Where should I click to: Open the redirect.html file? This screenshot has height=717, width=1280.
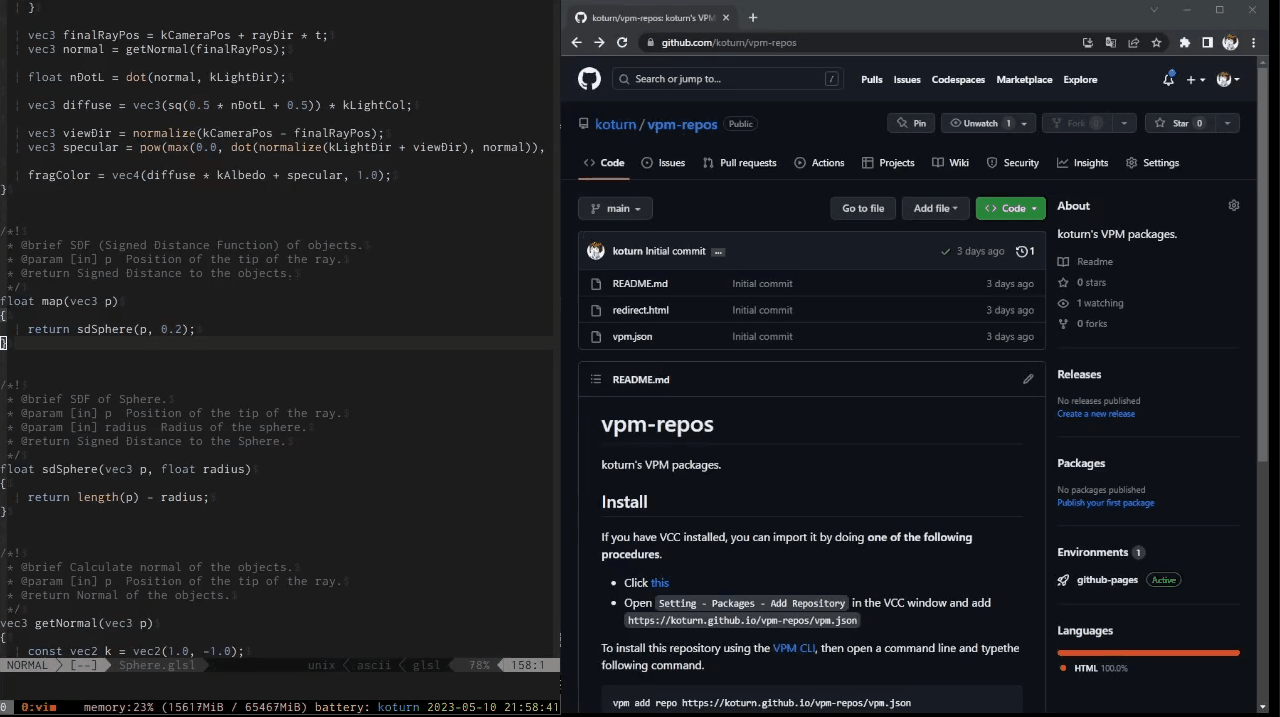641,310
